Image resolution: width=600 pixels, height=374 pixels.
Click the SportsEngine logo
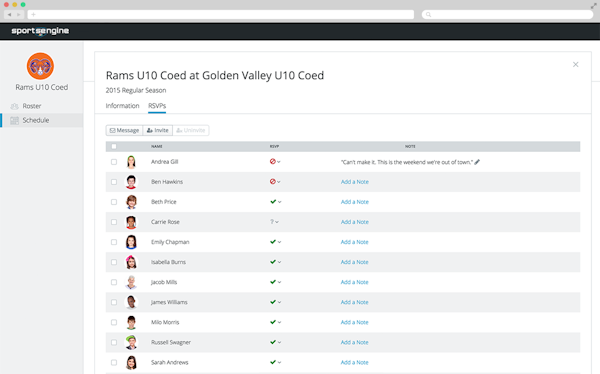tap(40, 31)
